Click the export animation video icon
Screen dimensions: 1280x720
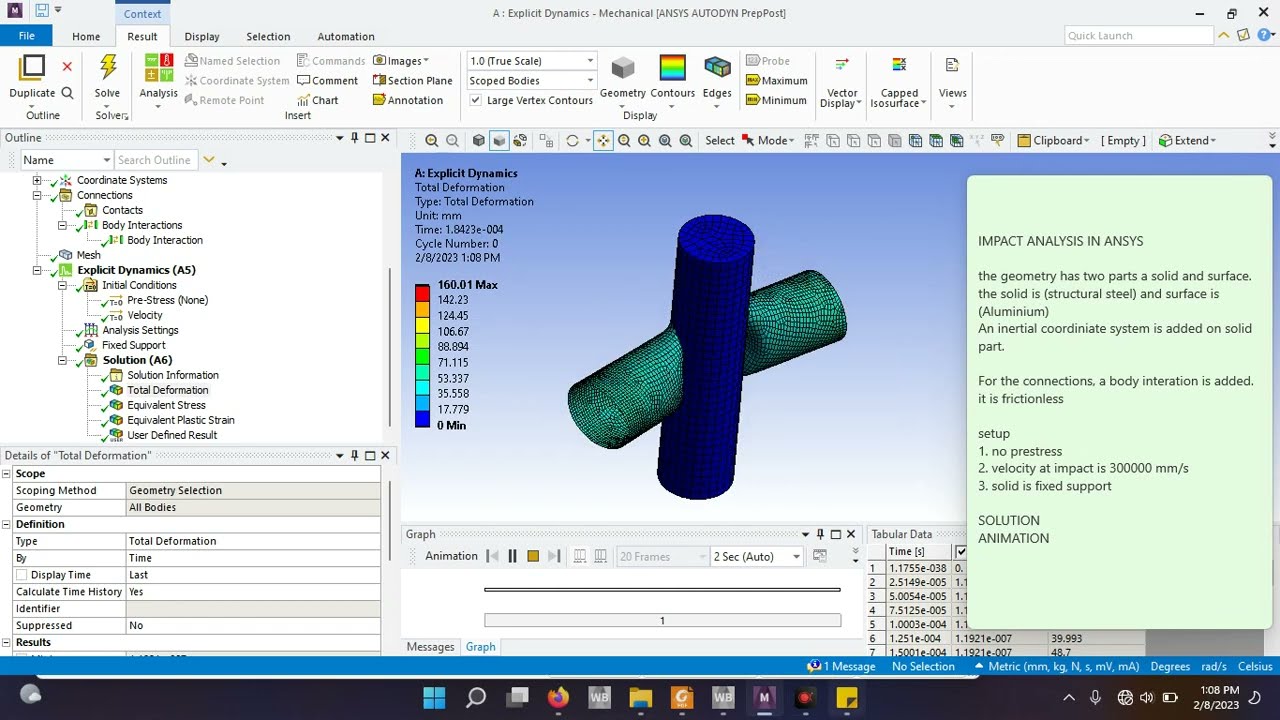click(x=820, y=557)
